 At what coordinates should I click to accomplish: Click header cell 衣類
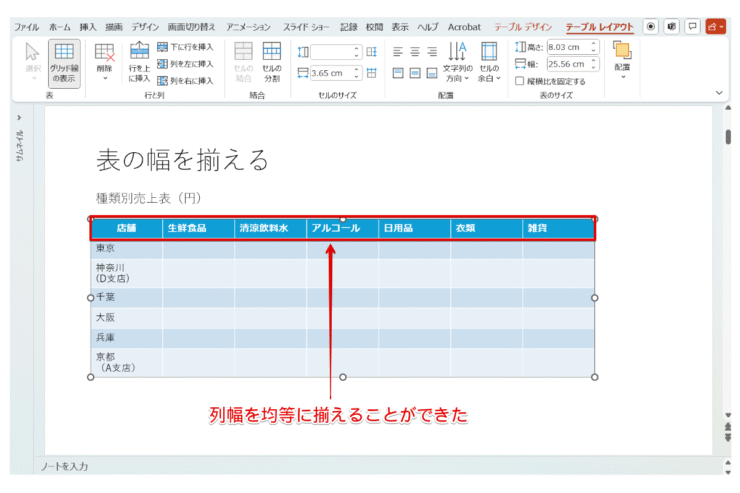[487, 228]
